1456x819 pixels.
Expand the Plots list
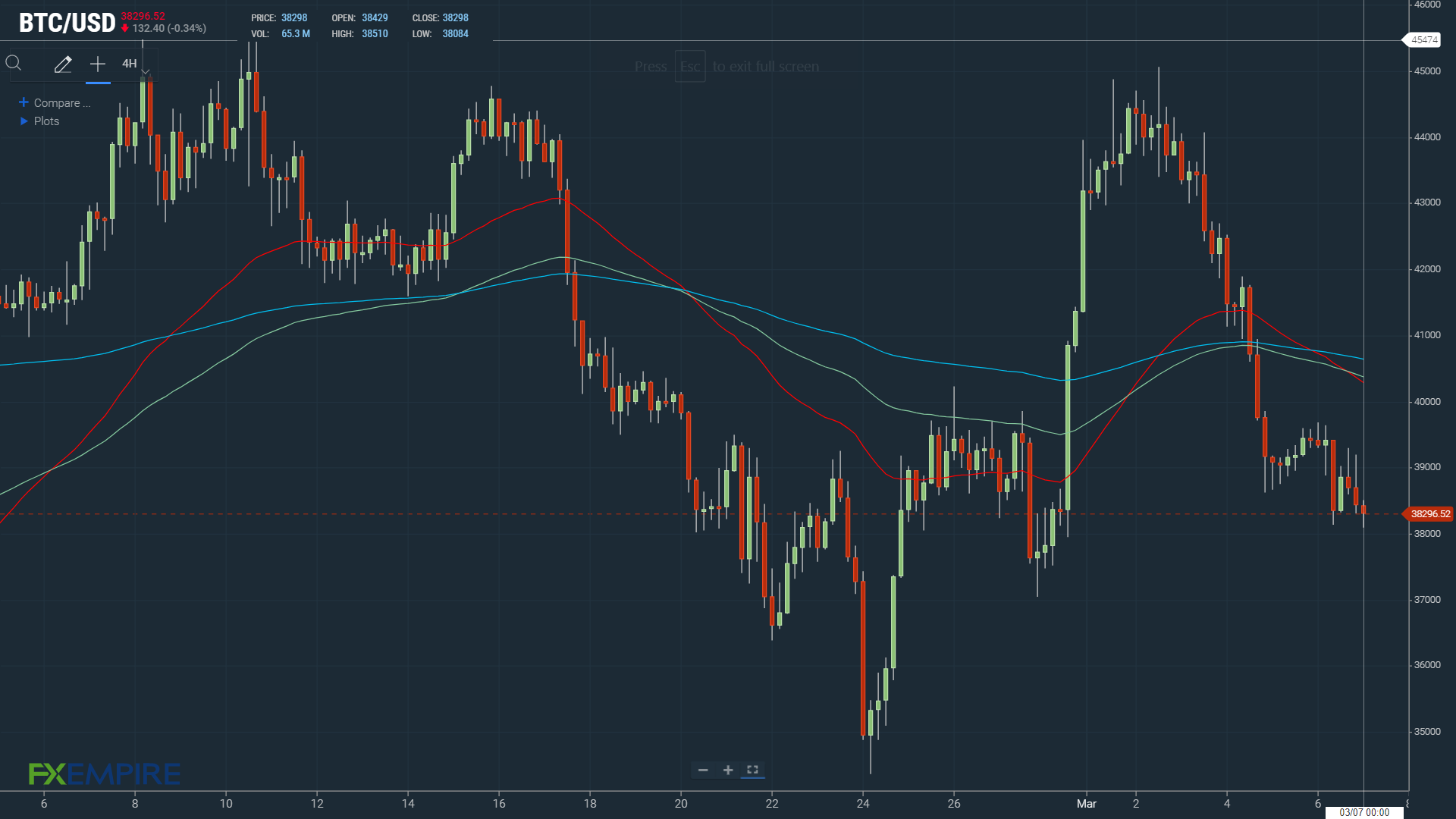coord(39,121)
